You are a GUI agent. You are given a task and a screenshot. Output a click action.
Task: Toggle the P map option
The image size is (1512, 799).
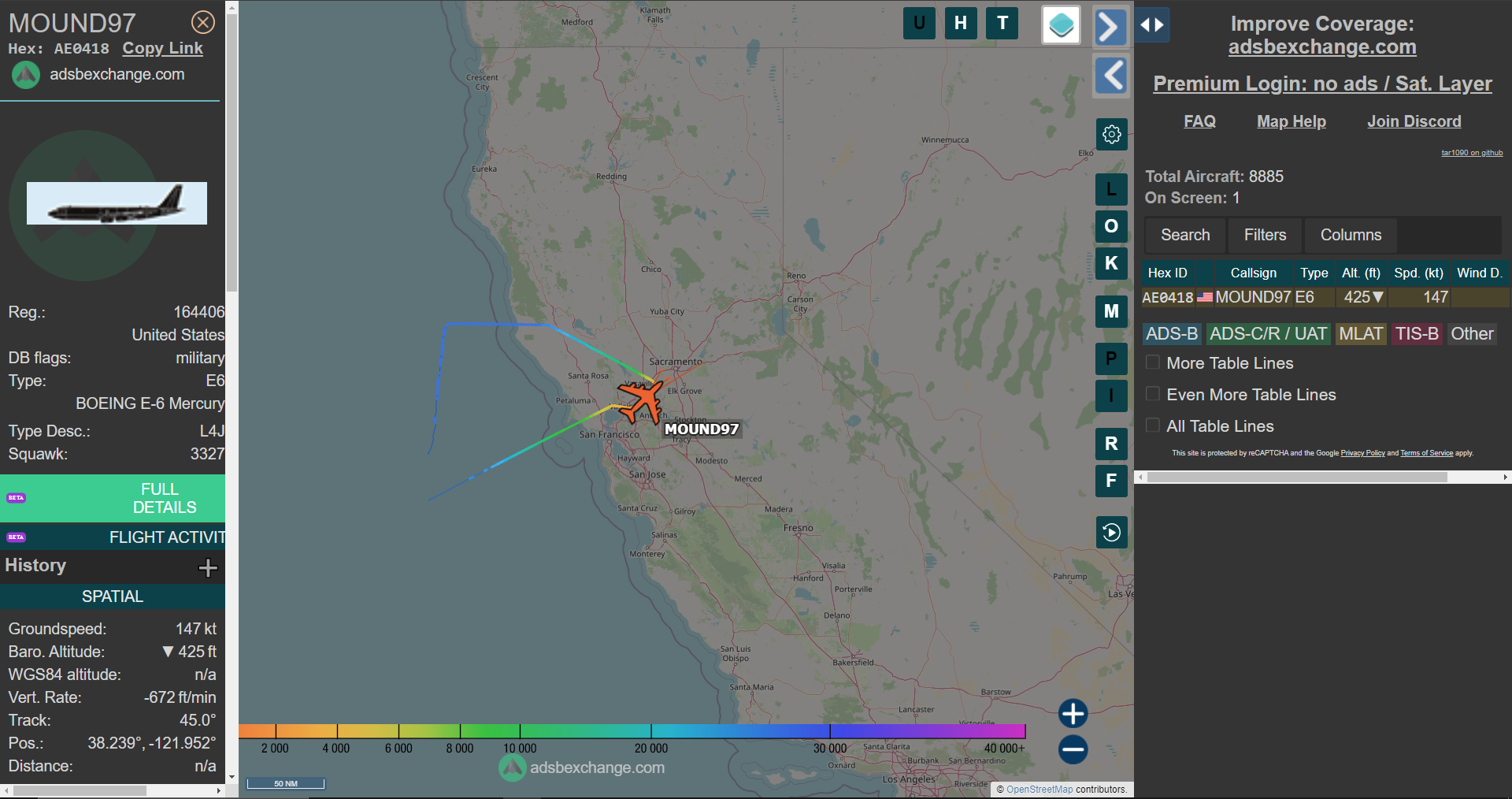(1111, 359)
